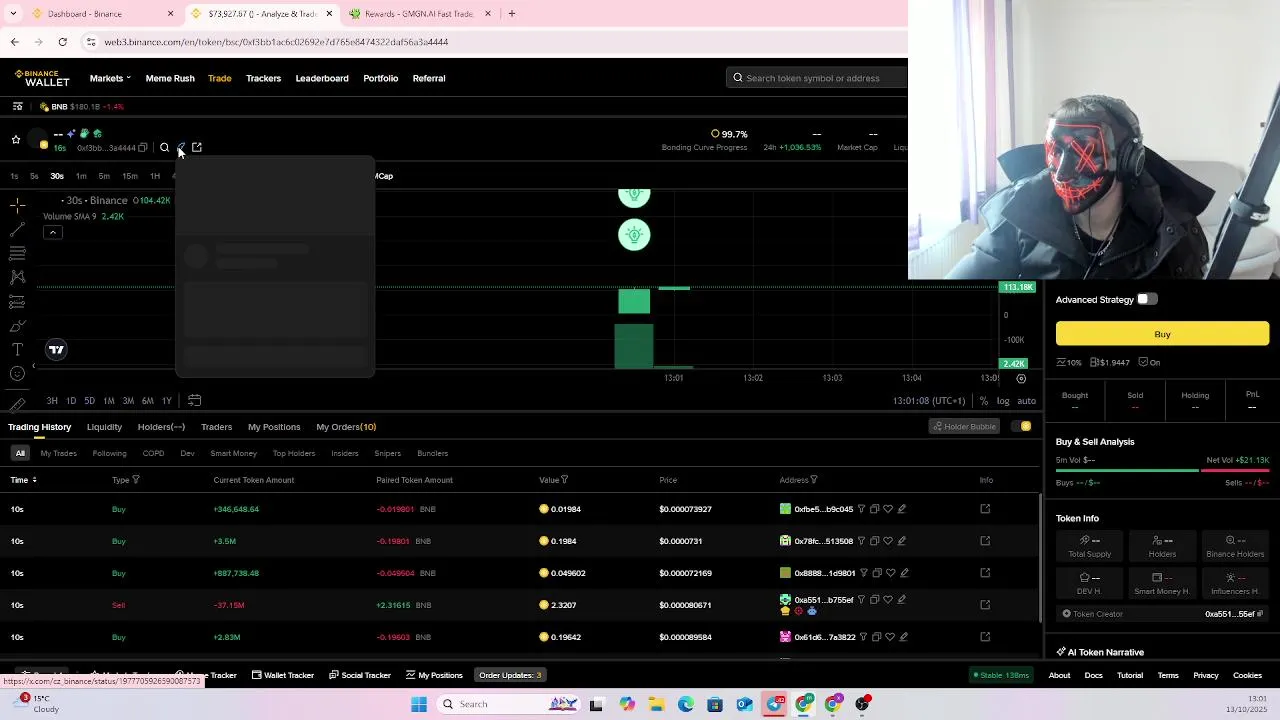Open the My Orders(10) tab
The width and height of the screenshot is (1280, 720).
[x=346, y=427]
